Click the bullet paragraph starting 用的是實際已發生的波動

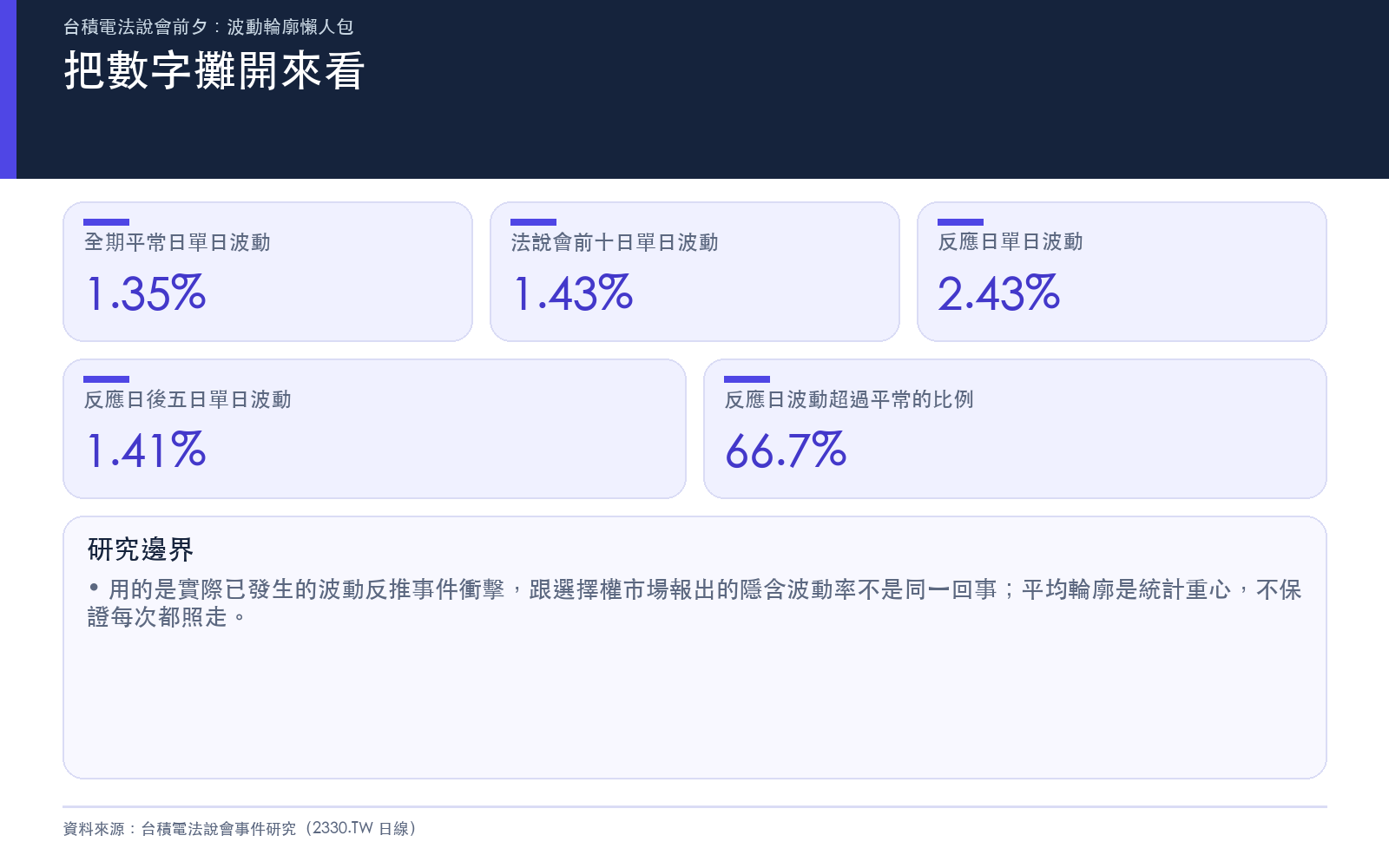pyautogui.click(x=694, y=603)
